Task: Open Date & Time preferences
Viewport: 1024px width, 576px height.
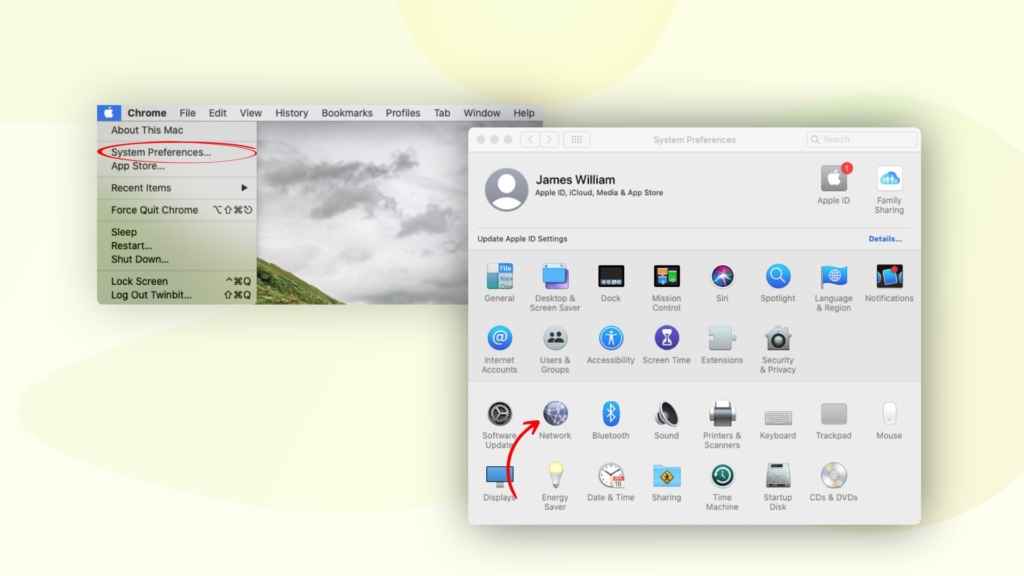Action: (x=611, y=482)
